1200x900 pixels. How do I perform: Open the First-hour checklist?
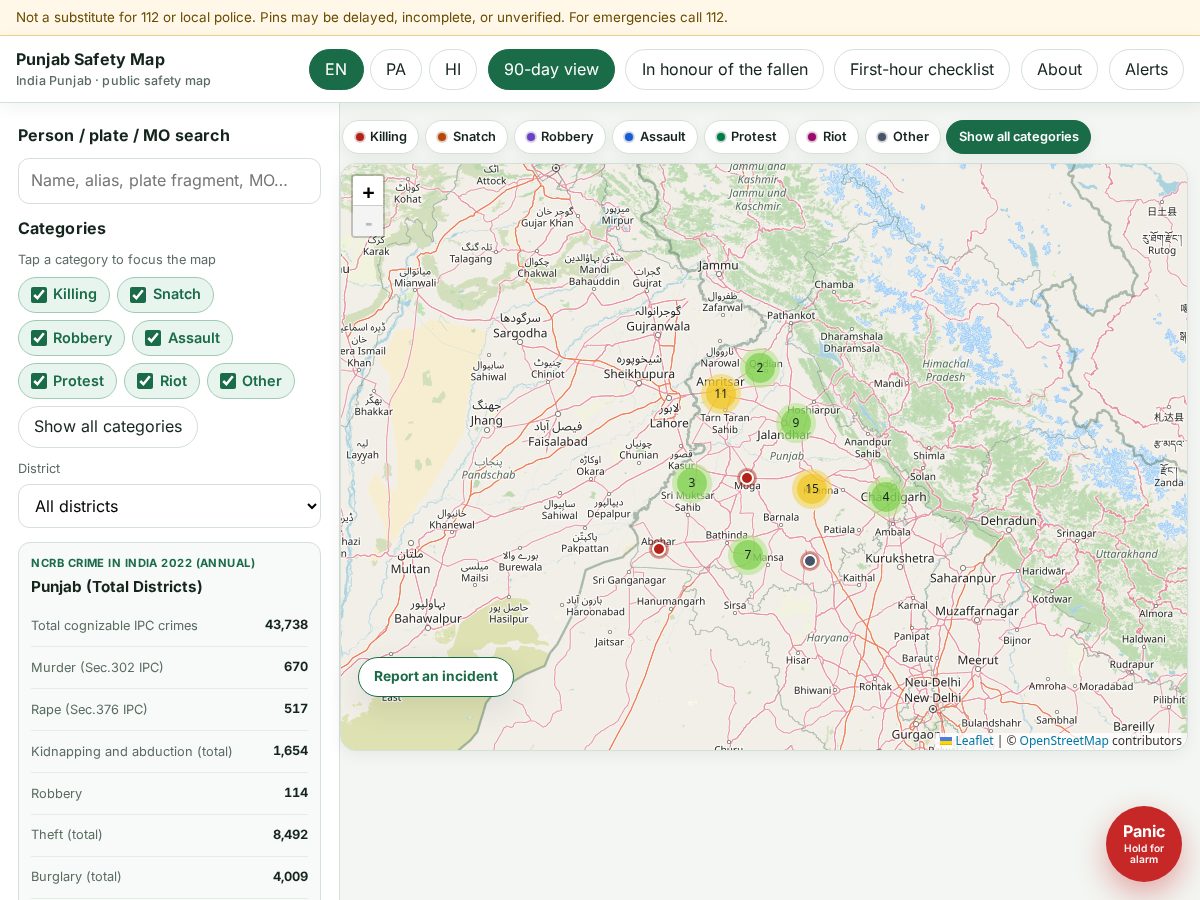click(922, 69)
